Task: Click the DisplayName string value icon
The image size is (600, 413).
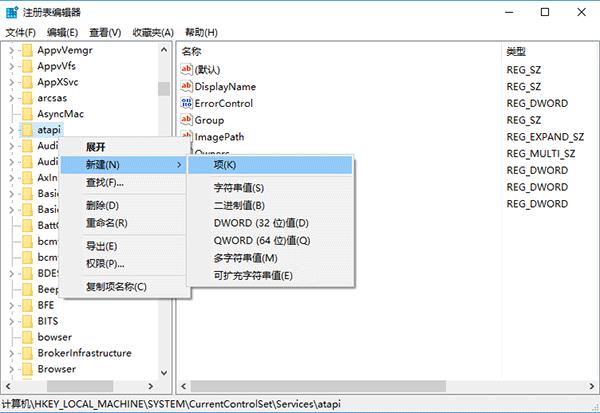Action: [186, 87]
